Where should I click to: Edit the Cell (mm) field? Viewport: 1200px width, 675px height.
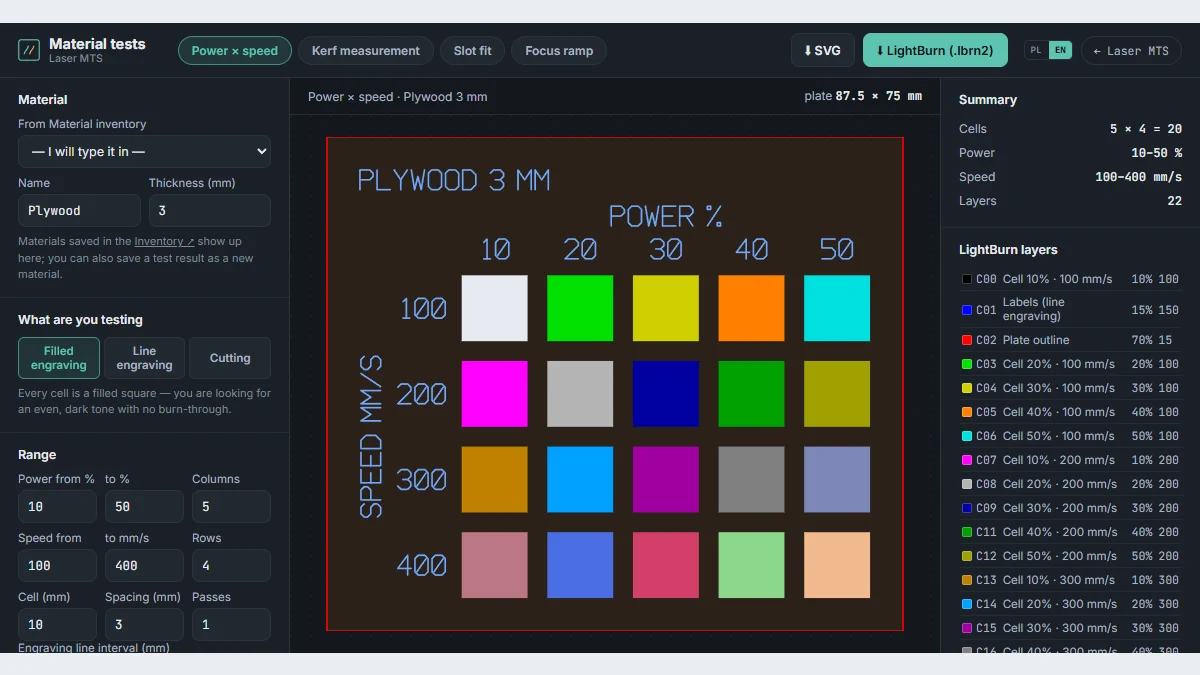click(57, 624)
